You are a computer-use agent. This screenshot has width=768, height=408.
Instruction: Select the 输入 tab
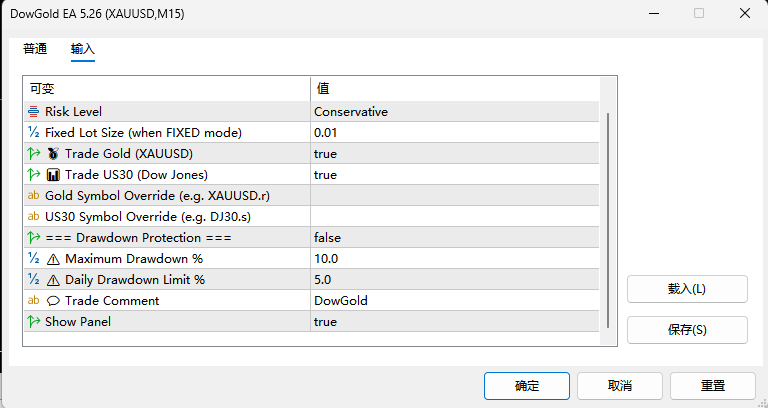click(83, 49)
